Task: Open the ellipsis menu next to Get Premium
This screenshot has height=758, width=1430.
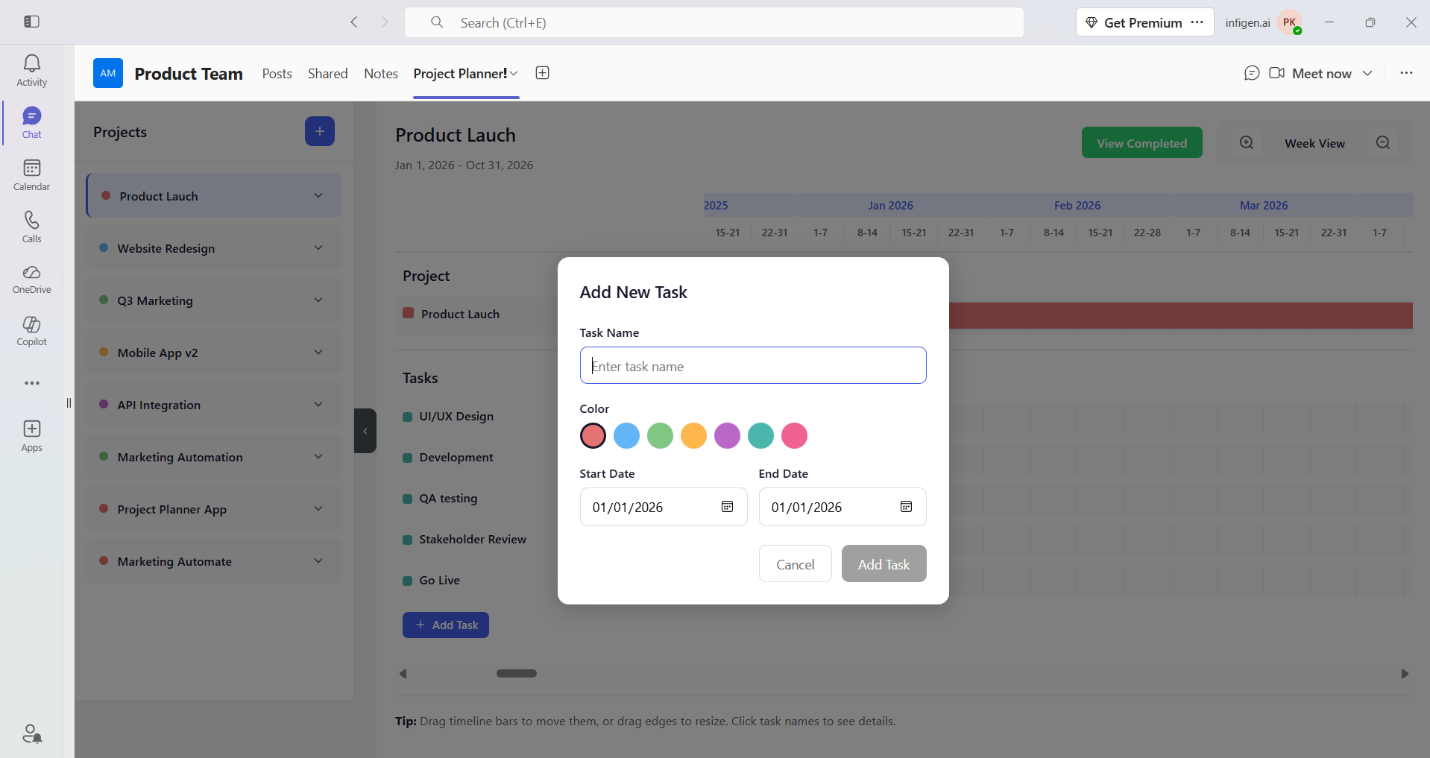Action: pos(1198,22)
